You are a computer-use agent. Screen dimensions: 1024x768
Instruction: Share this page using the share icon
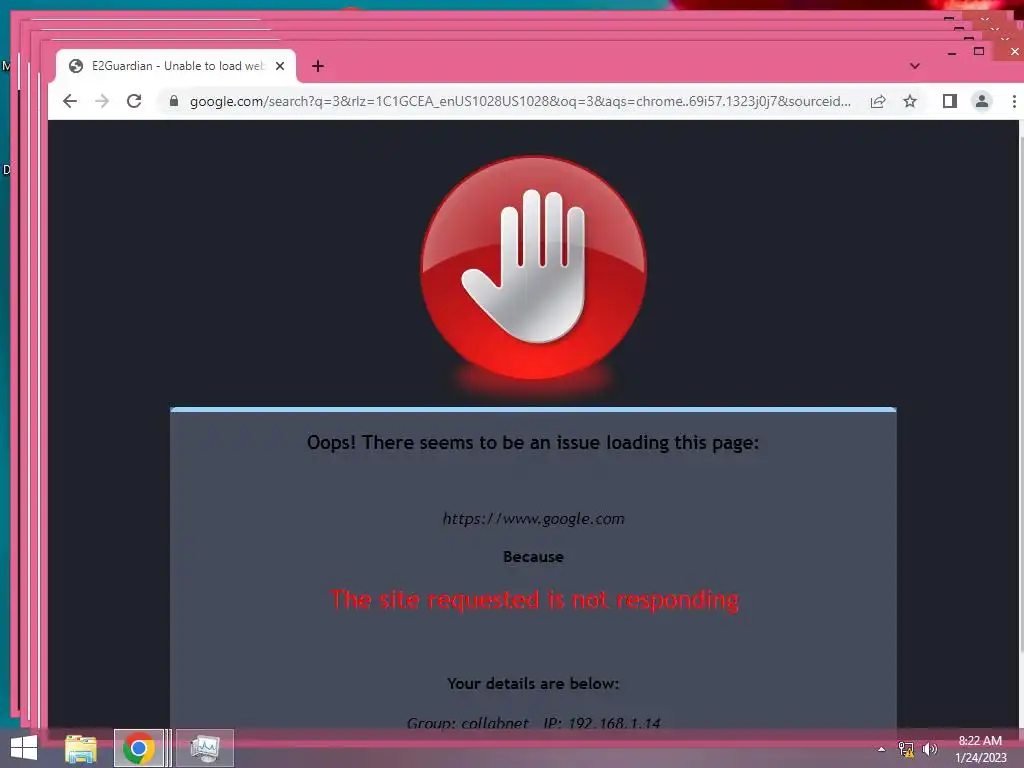tap(878, 101)
